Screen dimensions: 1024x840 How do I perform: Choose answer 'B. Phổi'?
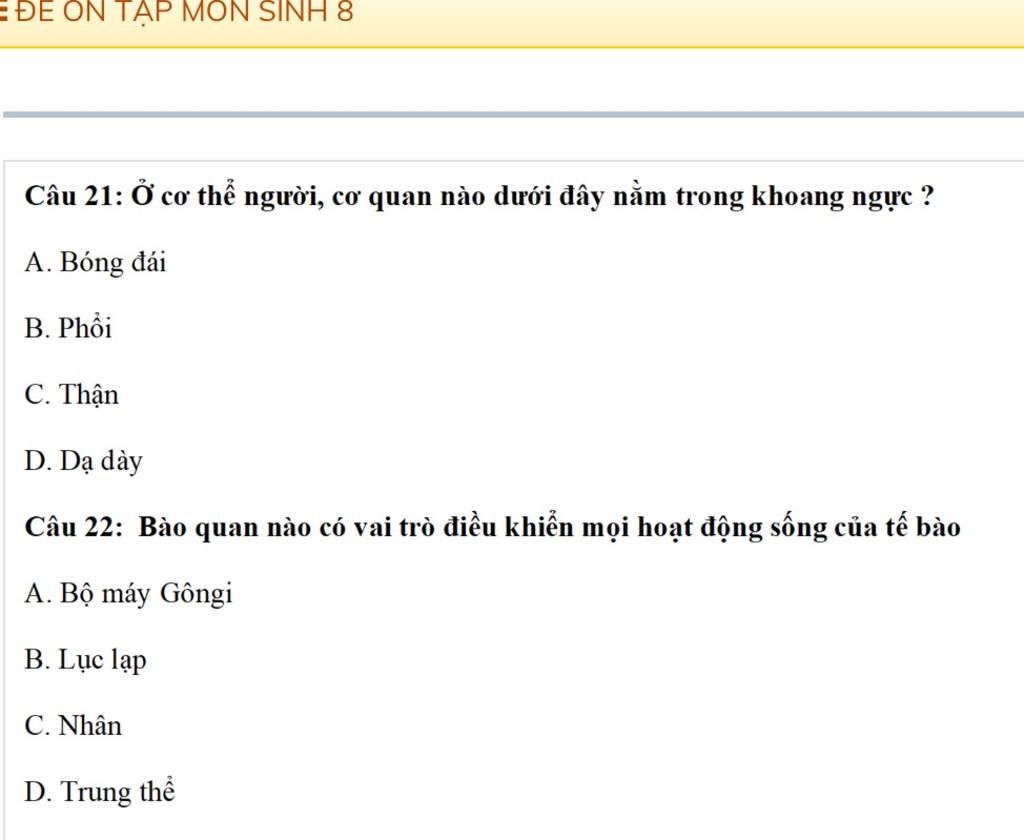pyautogui.click(x=68, y=329)
